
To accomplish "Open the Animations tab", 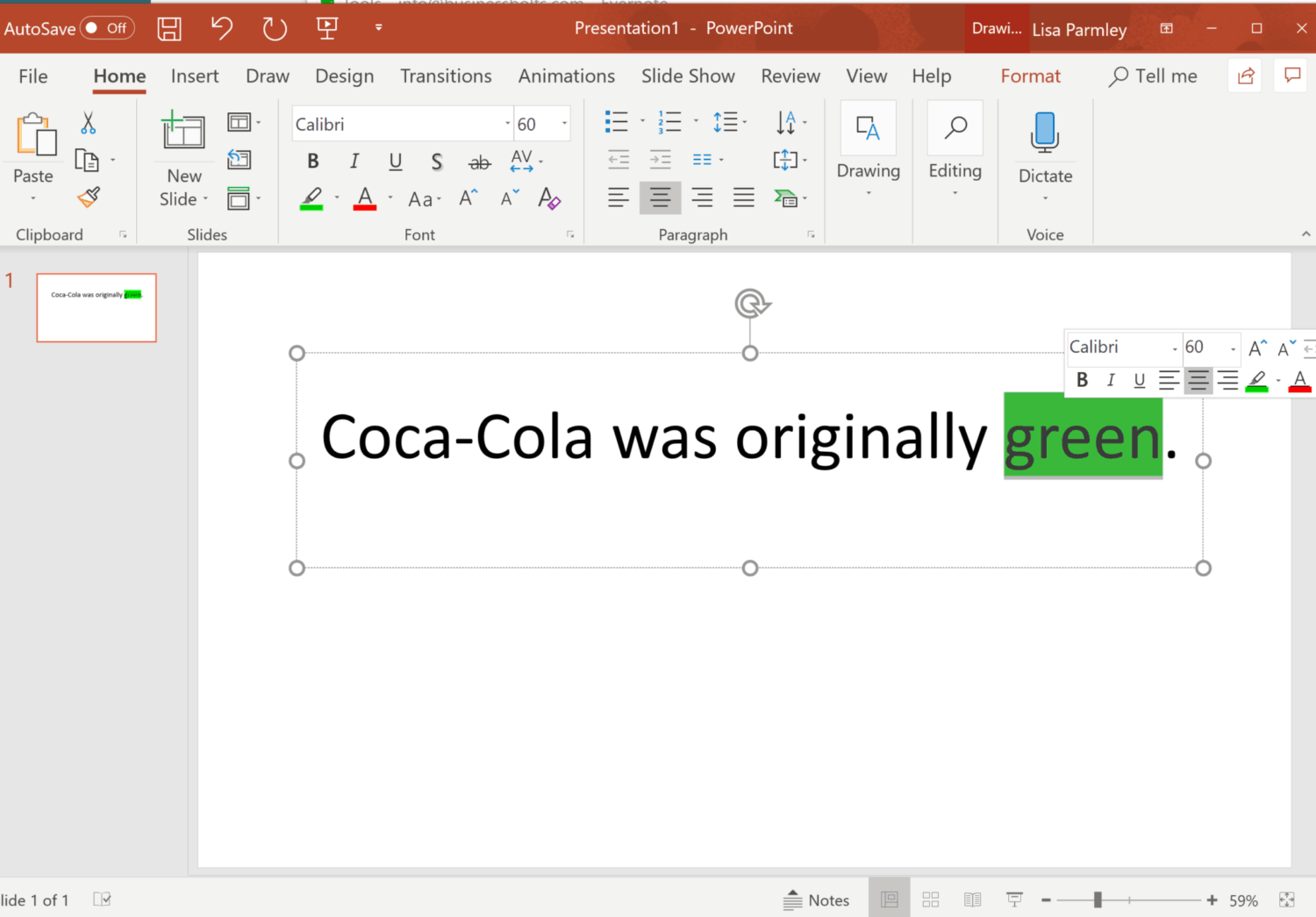I will (x=567, y=76).
